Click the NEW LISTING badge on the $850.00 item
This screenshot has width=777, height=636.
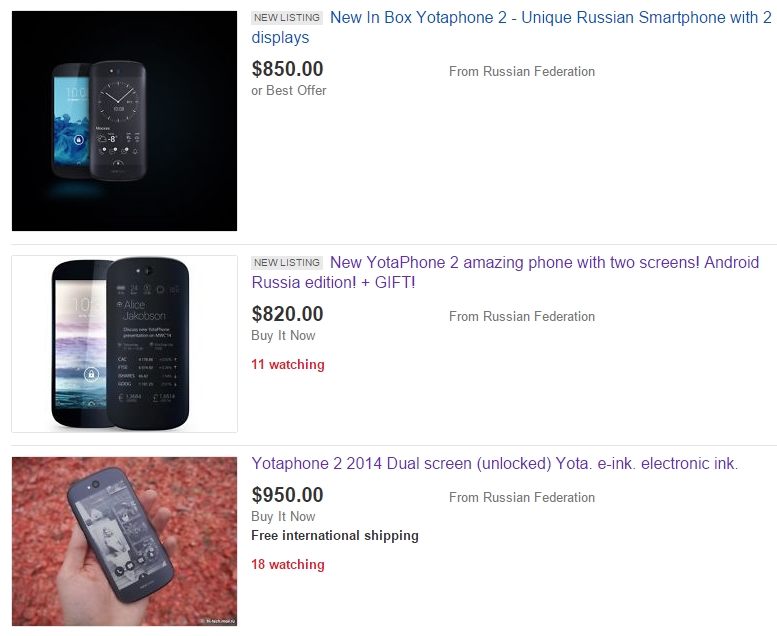(287, 18)
